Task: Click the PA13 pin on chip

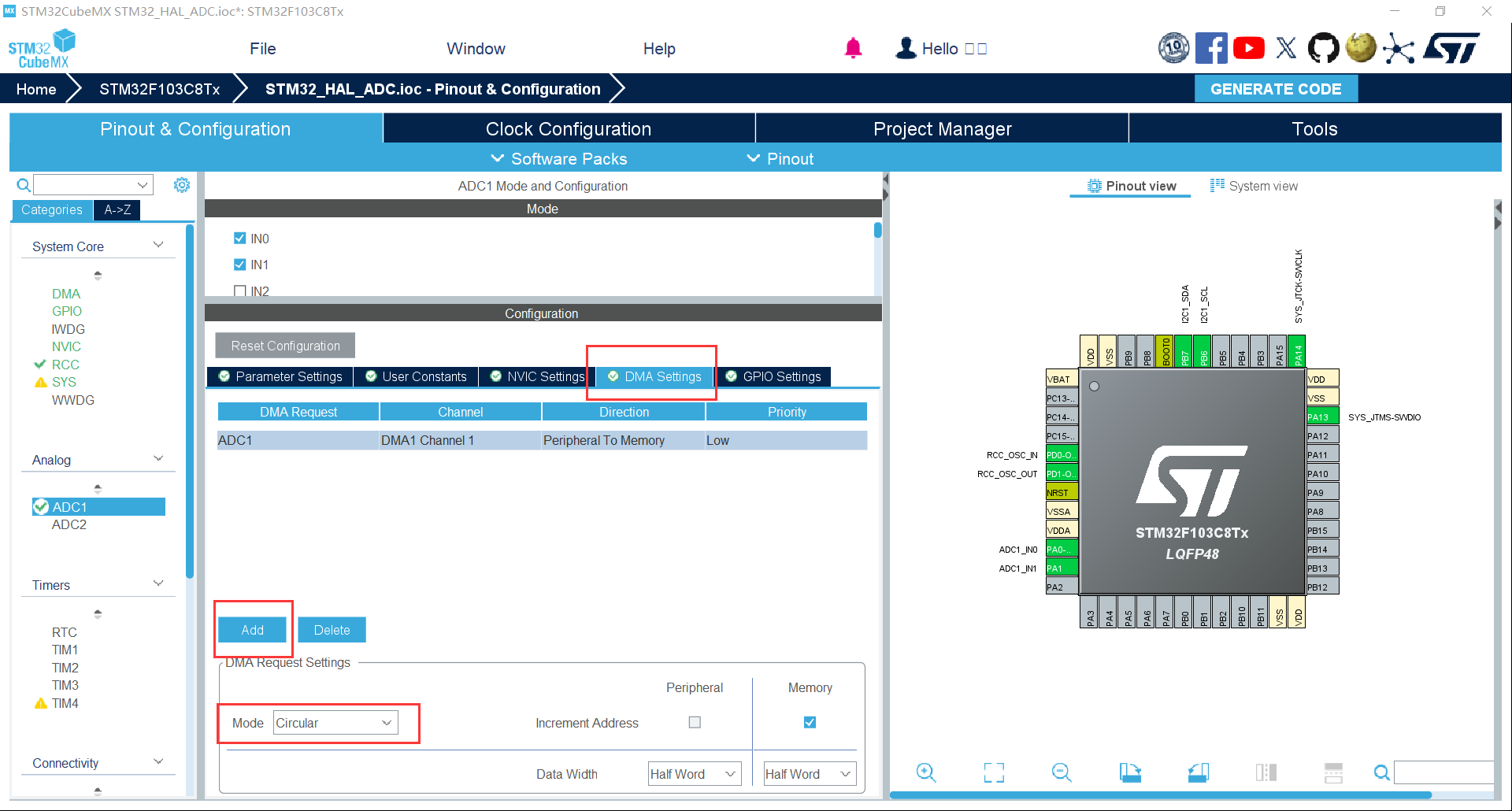Action: [x=1322, y=417]
